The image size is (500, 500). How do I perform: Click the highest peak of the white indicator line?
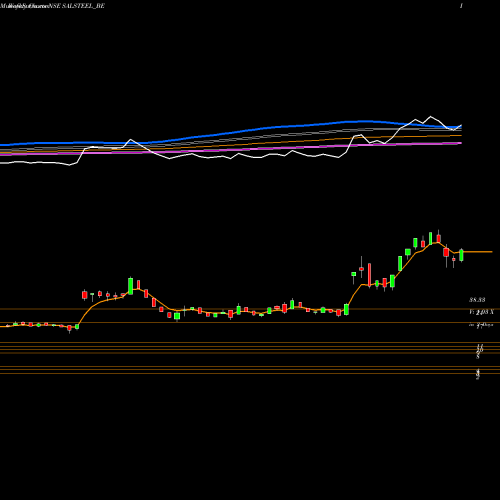pyautogui.click(x=431, y=116)
